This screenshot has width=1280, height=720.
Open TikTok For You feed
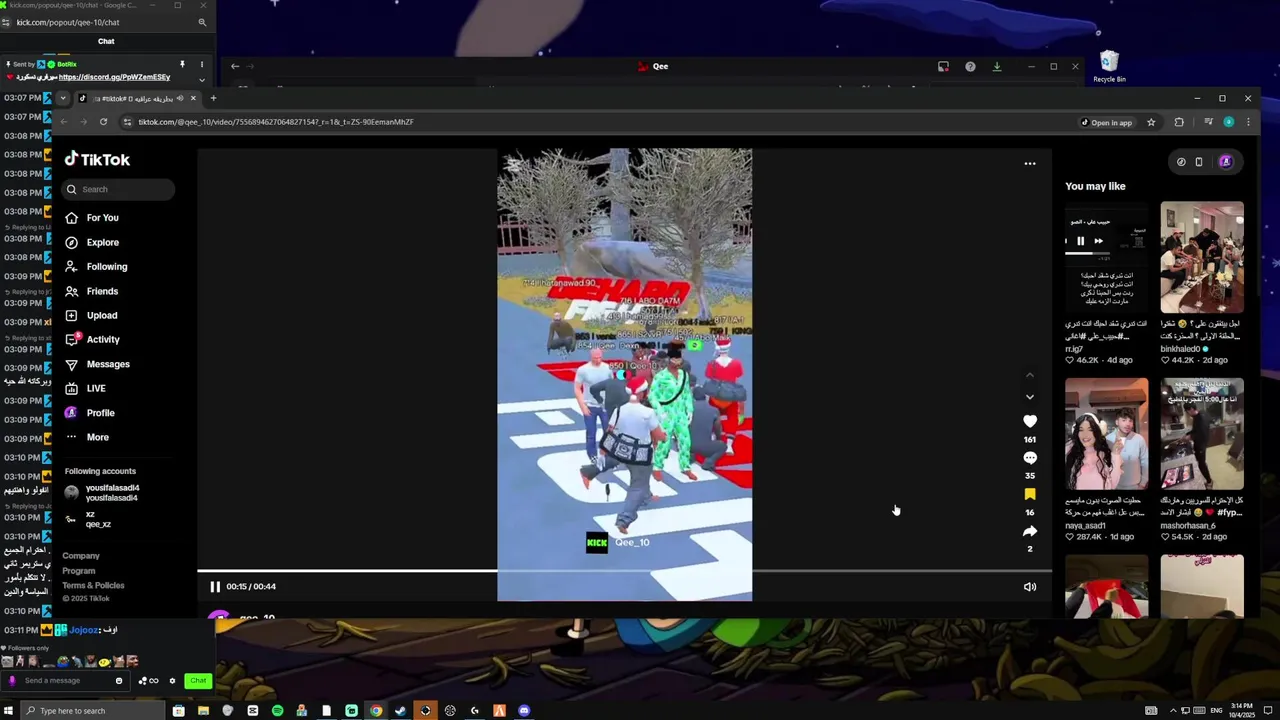coord(92,218)
